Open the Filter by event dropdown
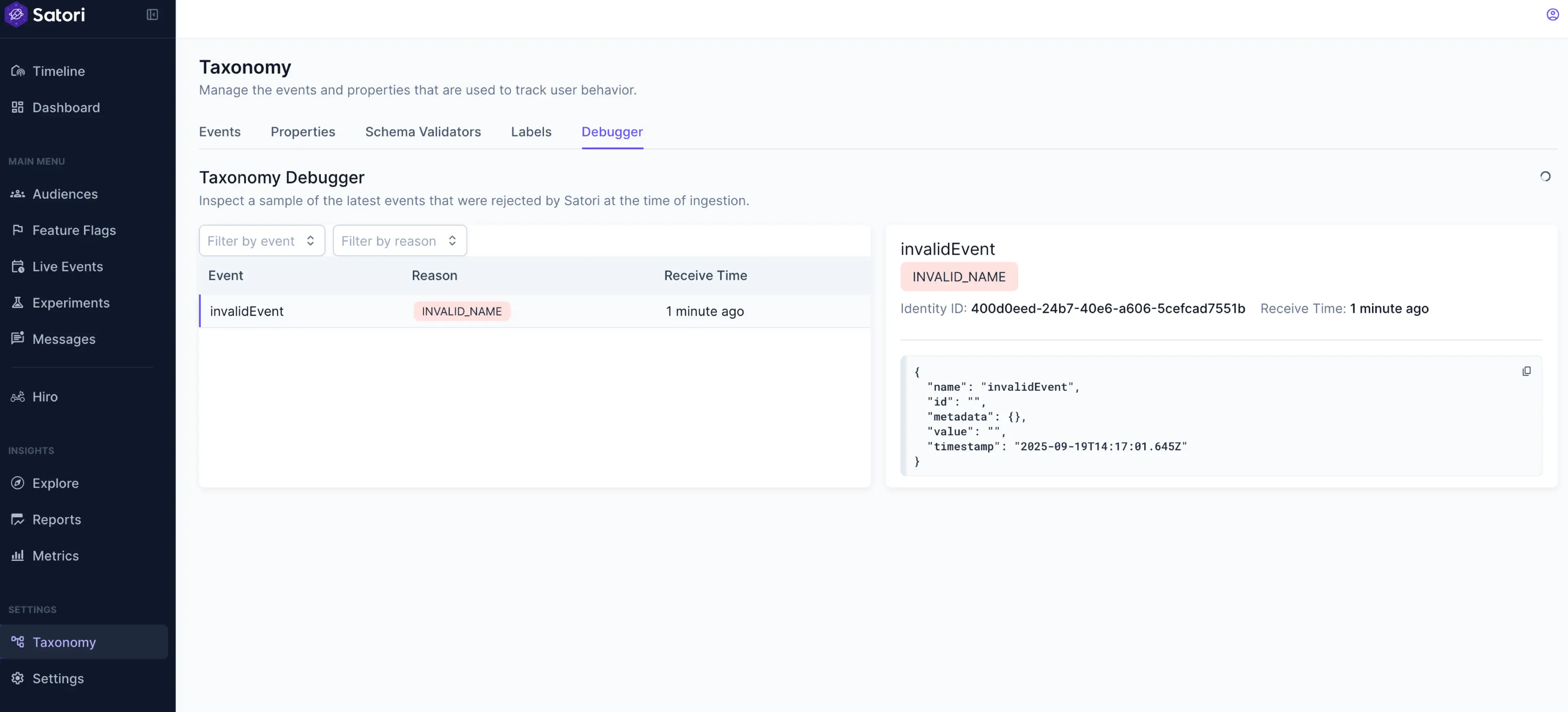 [262, 240]
